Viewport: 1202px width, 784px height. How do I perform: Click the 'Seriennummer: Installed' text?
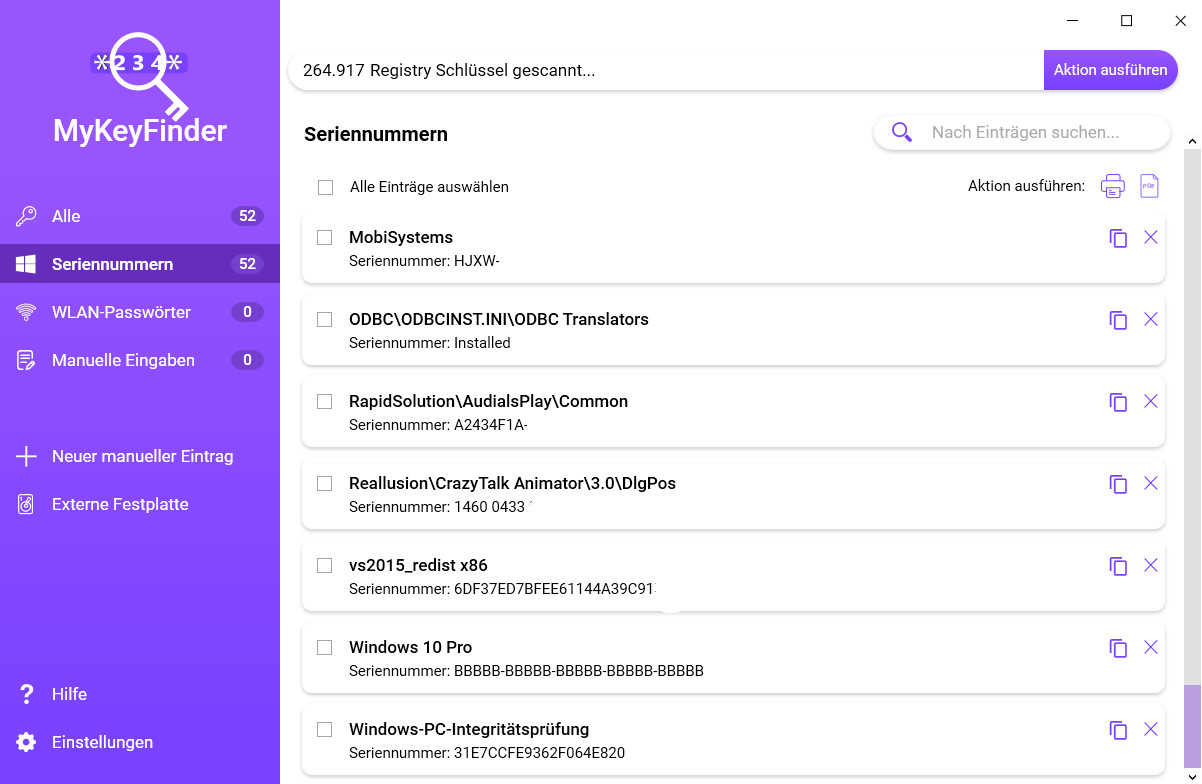click(430, 343)
